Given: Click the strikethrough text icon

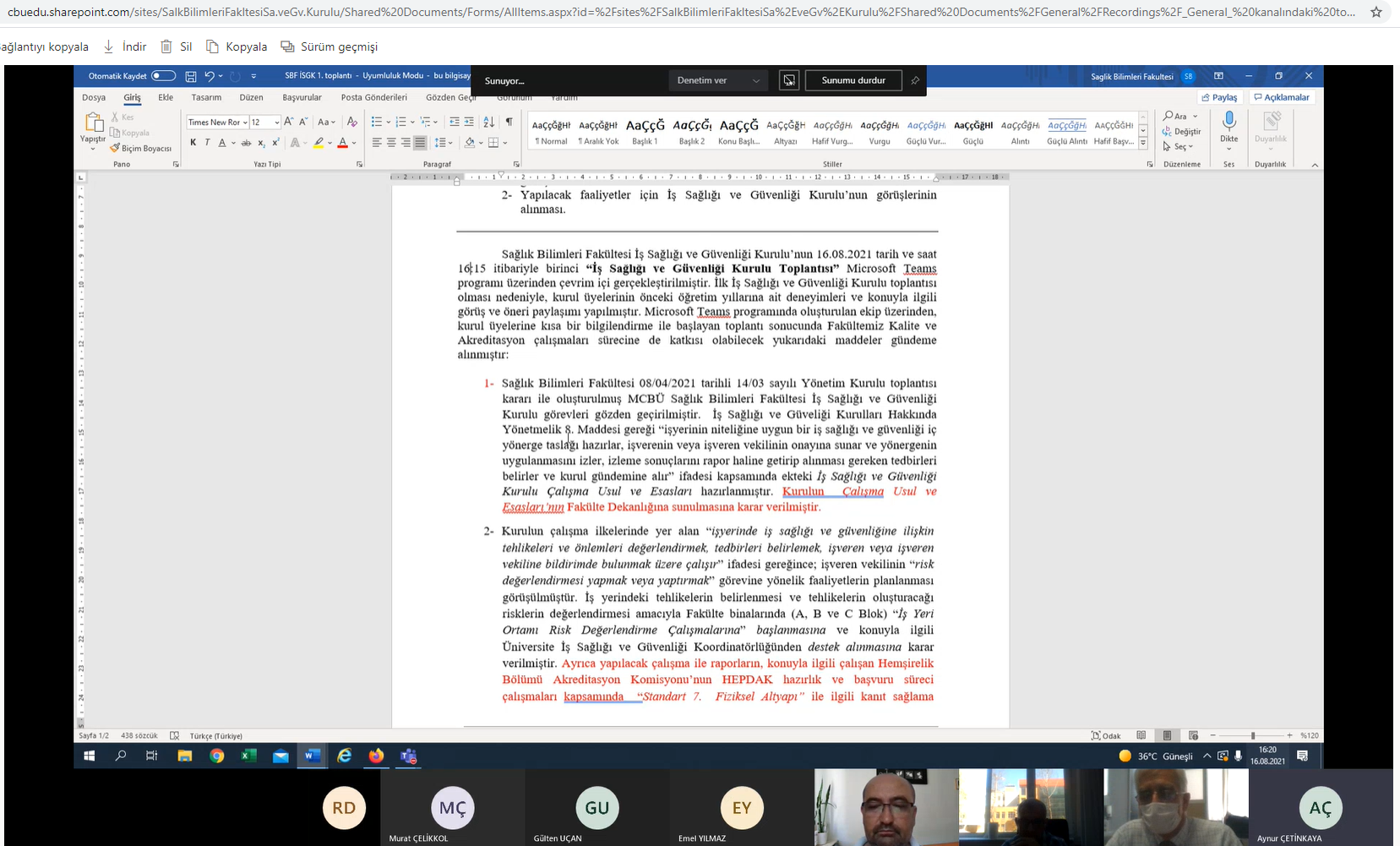Looking at the screenshot, I should click(x=246, y=143).
